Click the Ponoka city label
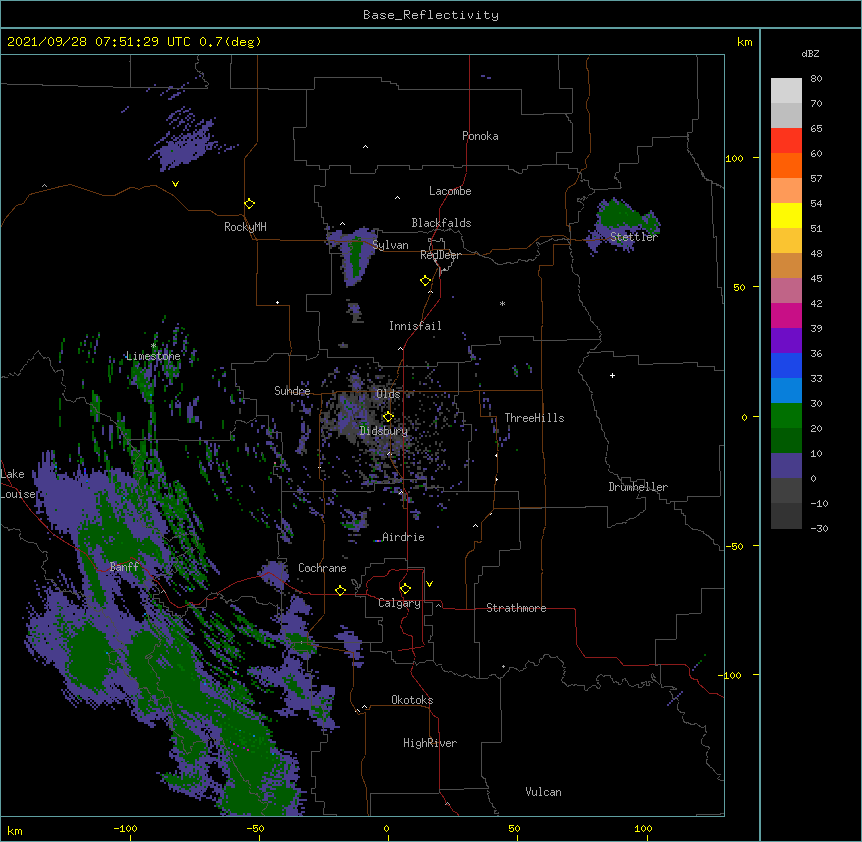The width and height of the screenshot is (862, 842). [480, 136]
